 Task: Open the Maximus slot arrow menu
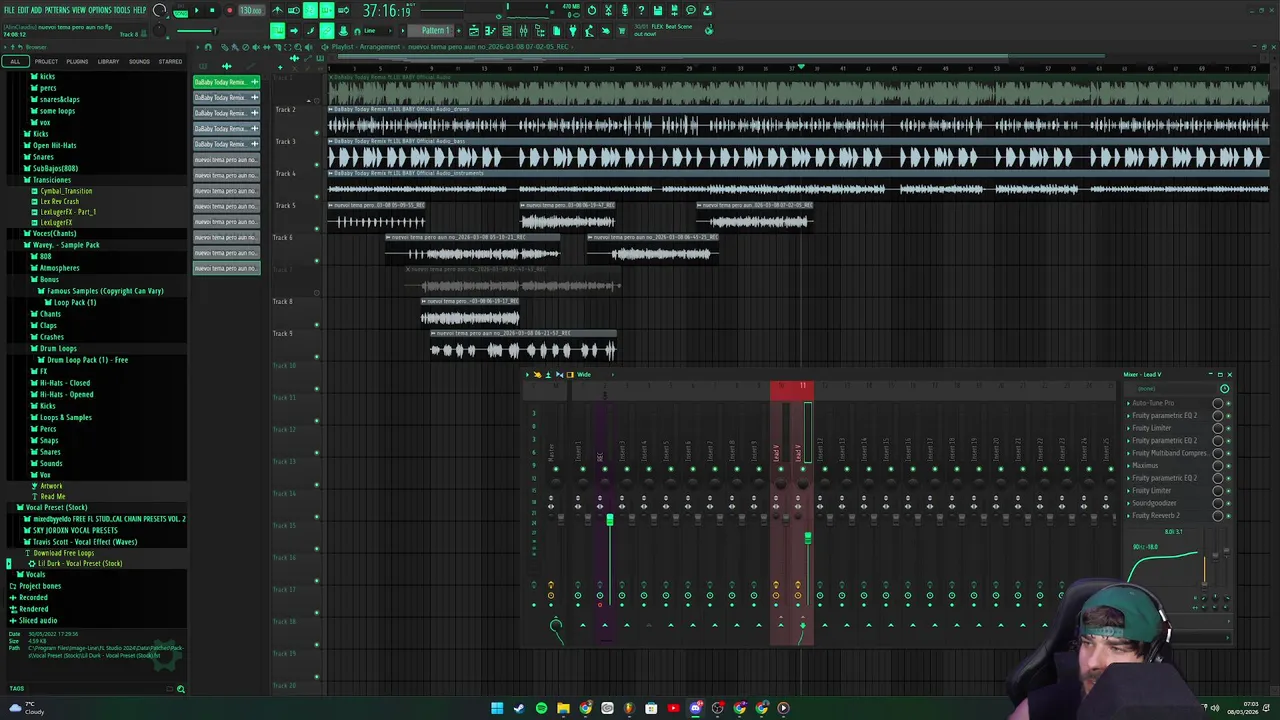point(1128,465)
